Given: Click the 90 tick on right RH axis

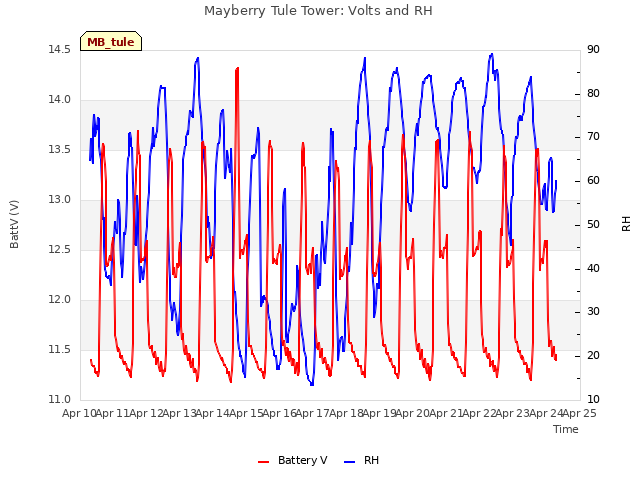Looking at the screenshot, I should pos(593,49).
